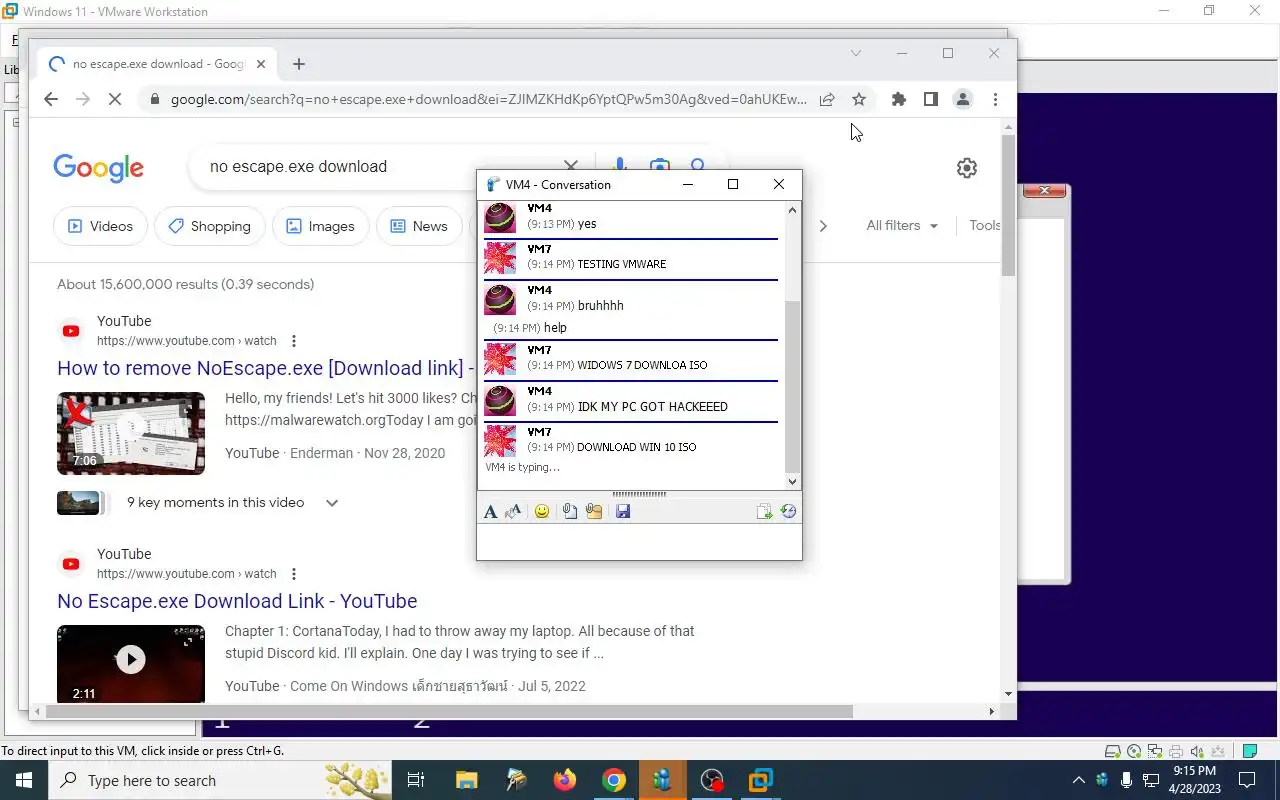1280x800 pixels.
Task: Toggle Chrome side panel icon
Action: tap(931, 99)
